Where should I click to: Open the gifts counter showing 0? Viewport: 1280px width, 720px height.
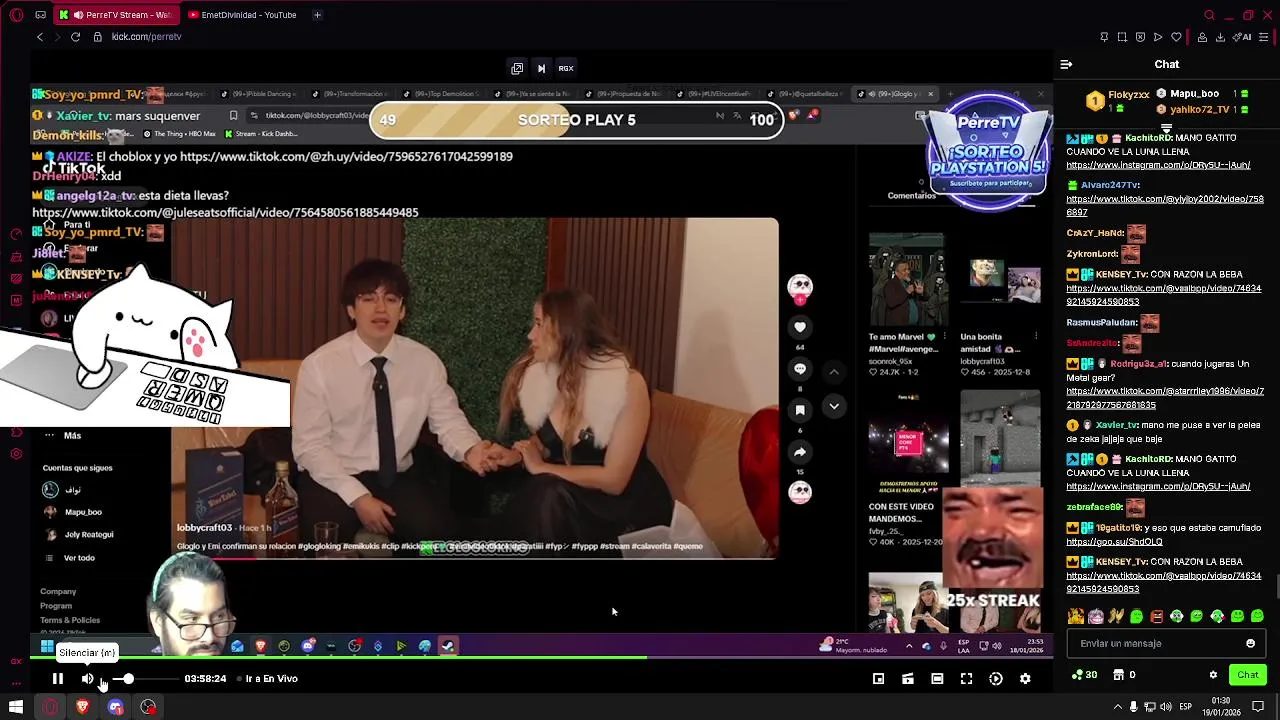pyautogui.click(x=1124, y=675)
